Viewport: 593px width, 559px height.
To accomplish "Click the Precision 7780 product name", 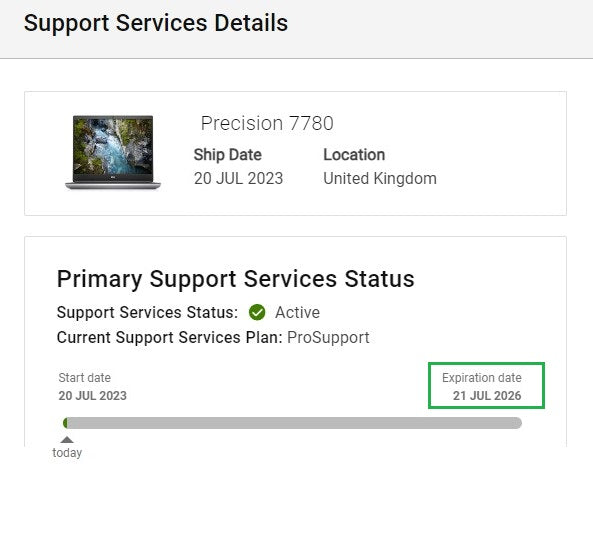I will pos(267,123).
